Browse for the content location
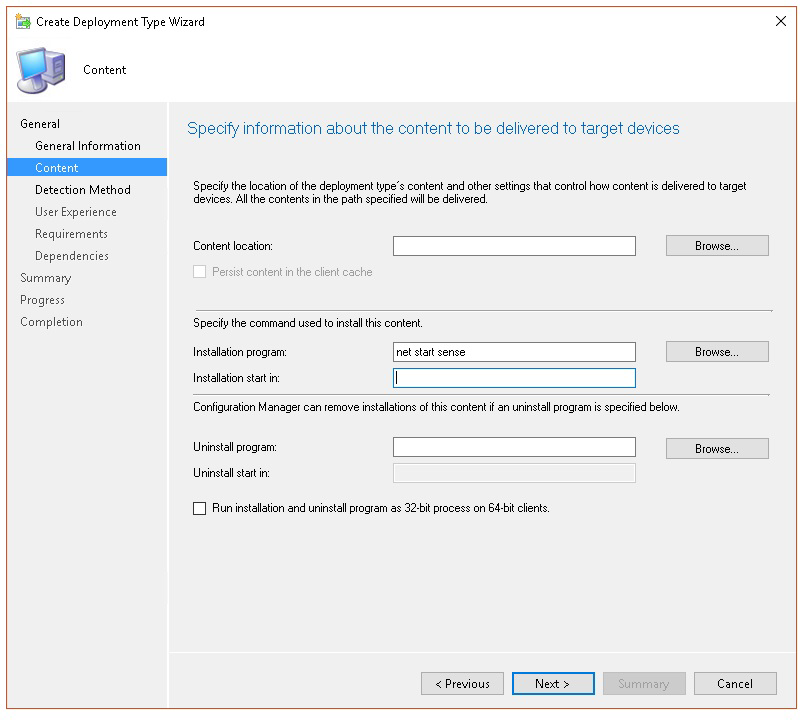This screenshot has width=808, height=720. click(717, 246)
